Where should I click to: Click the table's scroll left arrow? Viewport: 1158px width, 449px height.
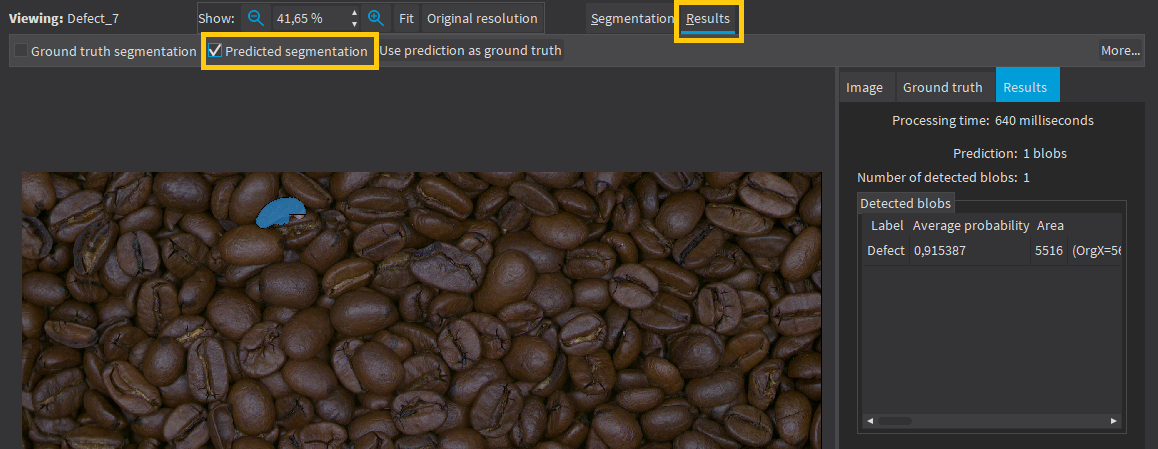(x=871, y=421)
